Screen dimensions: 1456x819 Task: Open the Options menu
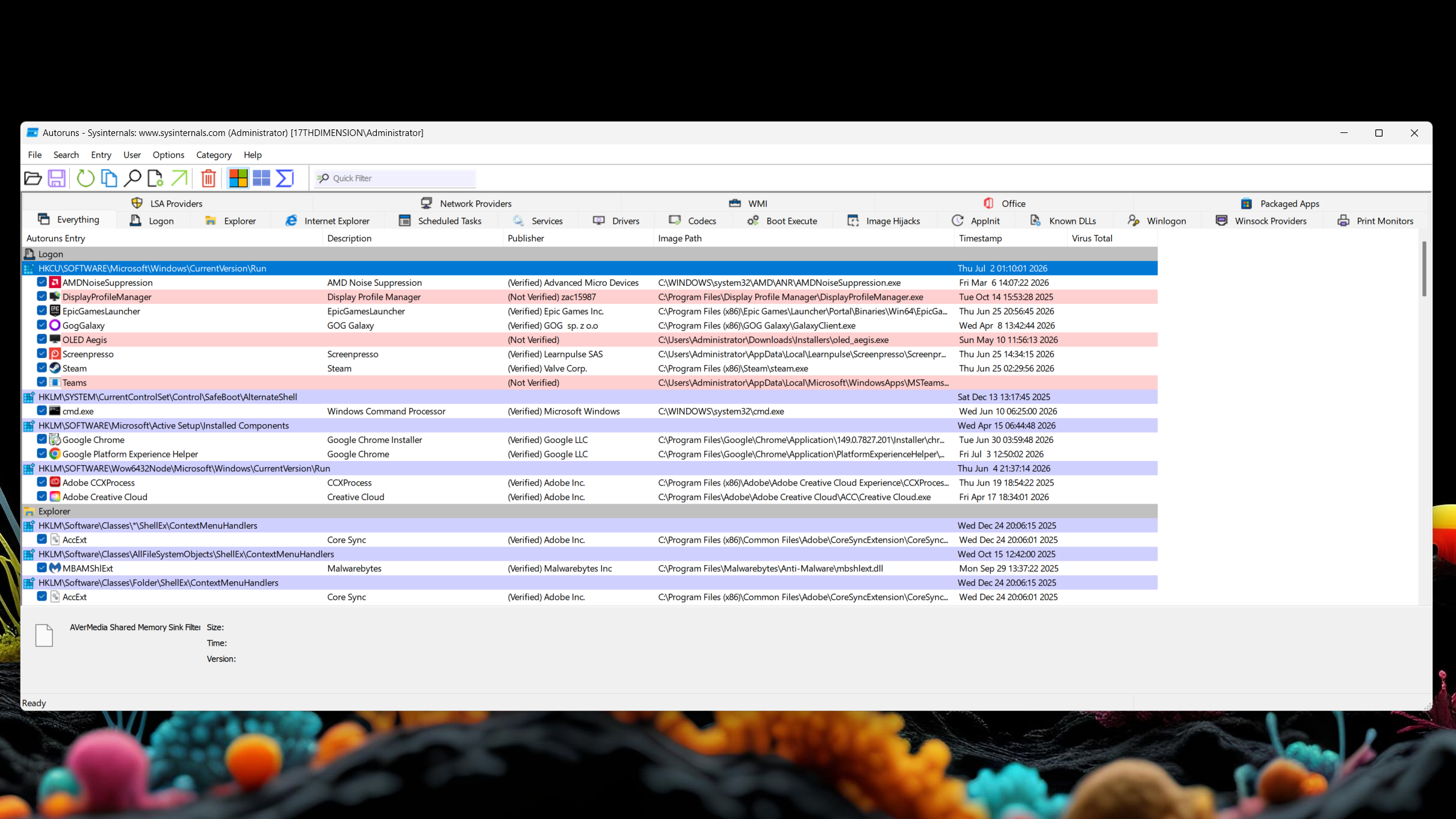coord(168,155)
